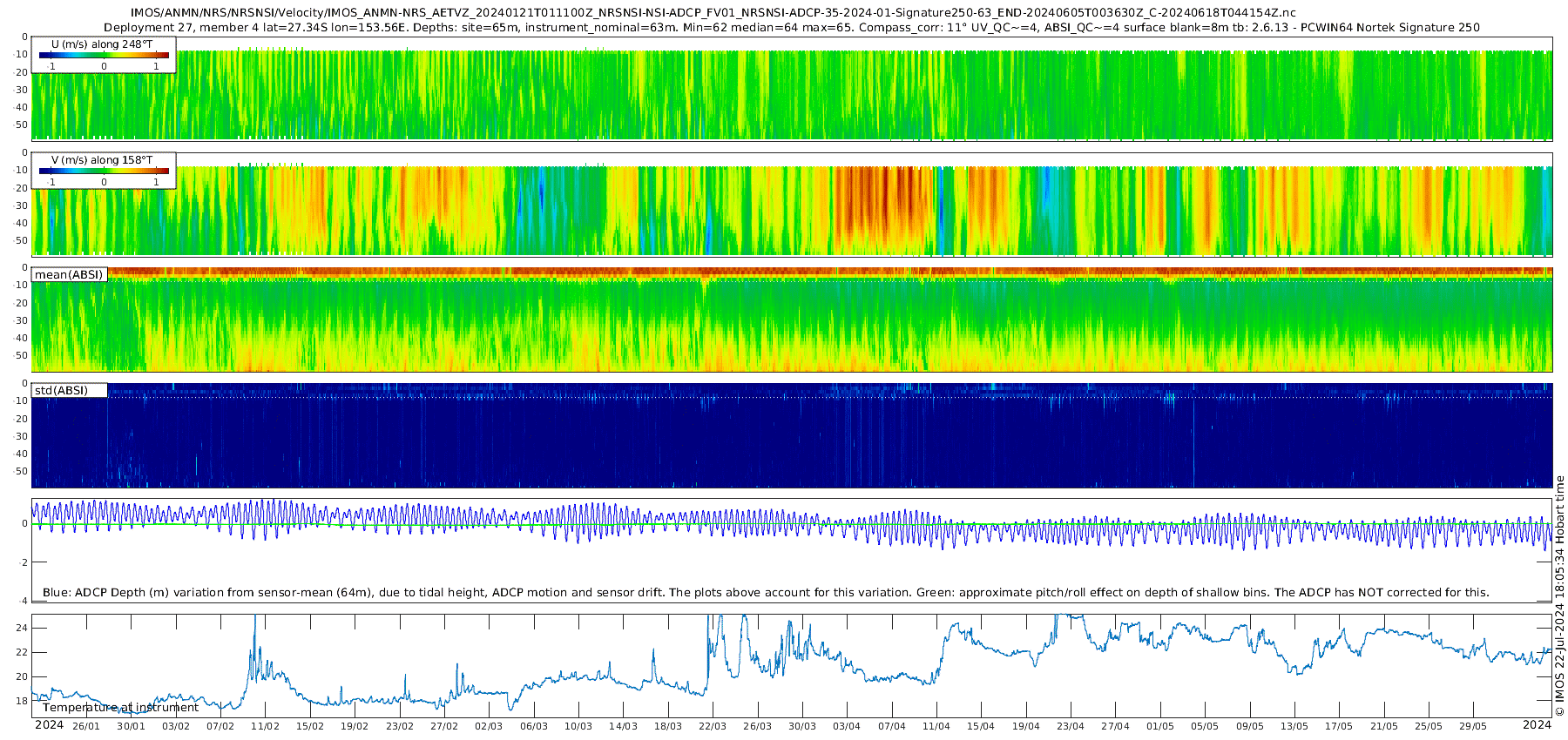The width and height of the screenshot is (1568, 740).
Task: Click the 21/05 date tick label
Action: pyautogui.click(x=1384, y=726)
